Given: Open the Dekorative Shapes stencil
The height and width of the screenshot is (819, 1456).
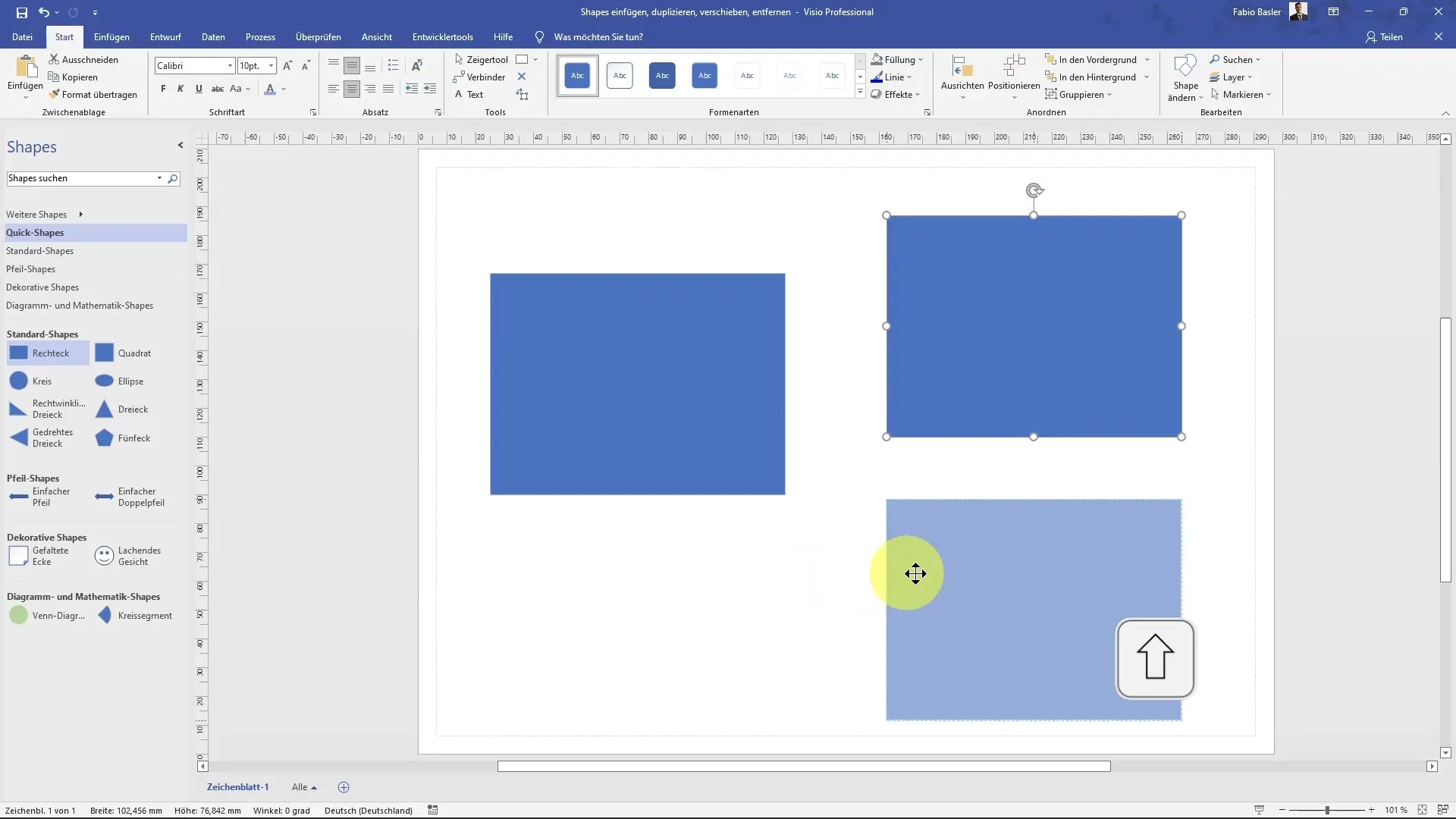Looking at the screenshot, I should pyautogui.click(x=42, y=287).
